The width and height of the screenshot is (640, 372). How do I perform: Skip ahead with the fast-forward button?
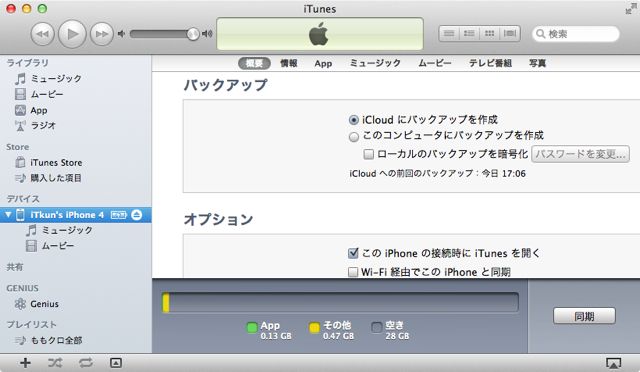102,34
